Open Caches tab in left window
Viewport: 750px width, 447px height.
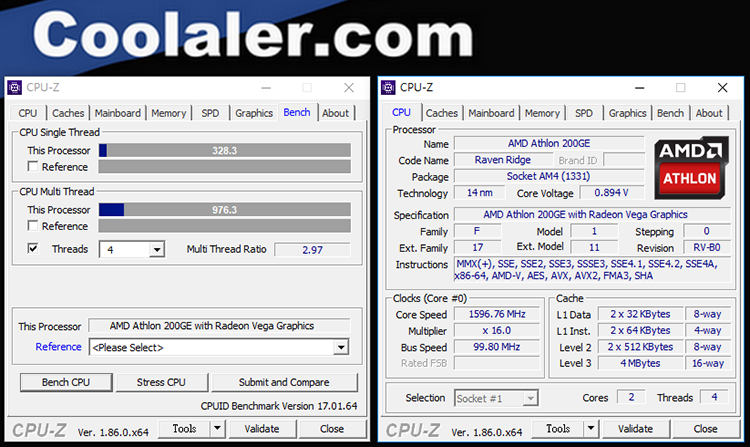tap(68, 113)
